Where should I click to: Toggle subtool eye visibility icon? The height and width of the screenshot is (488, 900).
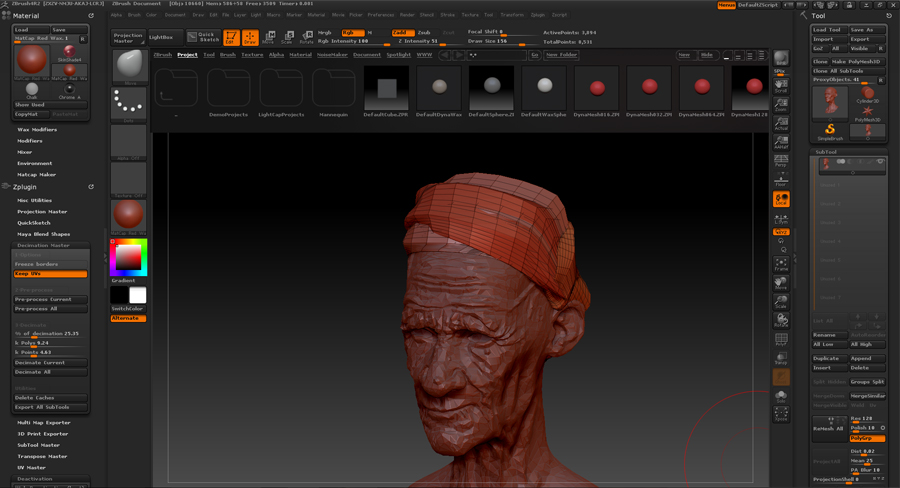pos(880,162)
